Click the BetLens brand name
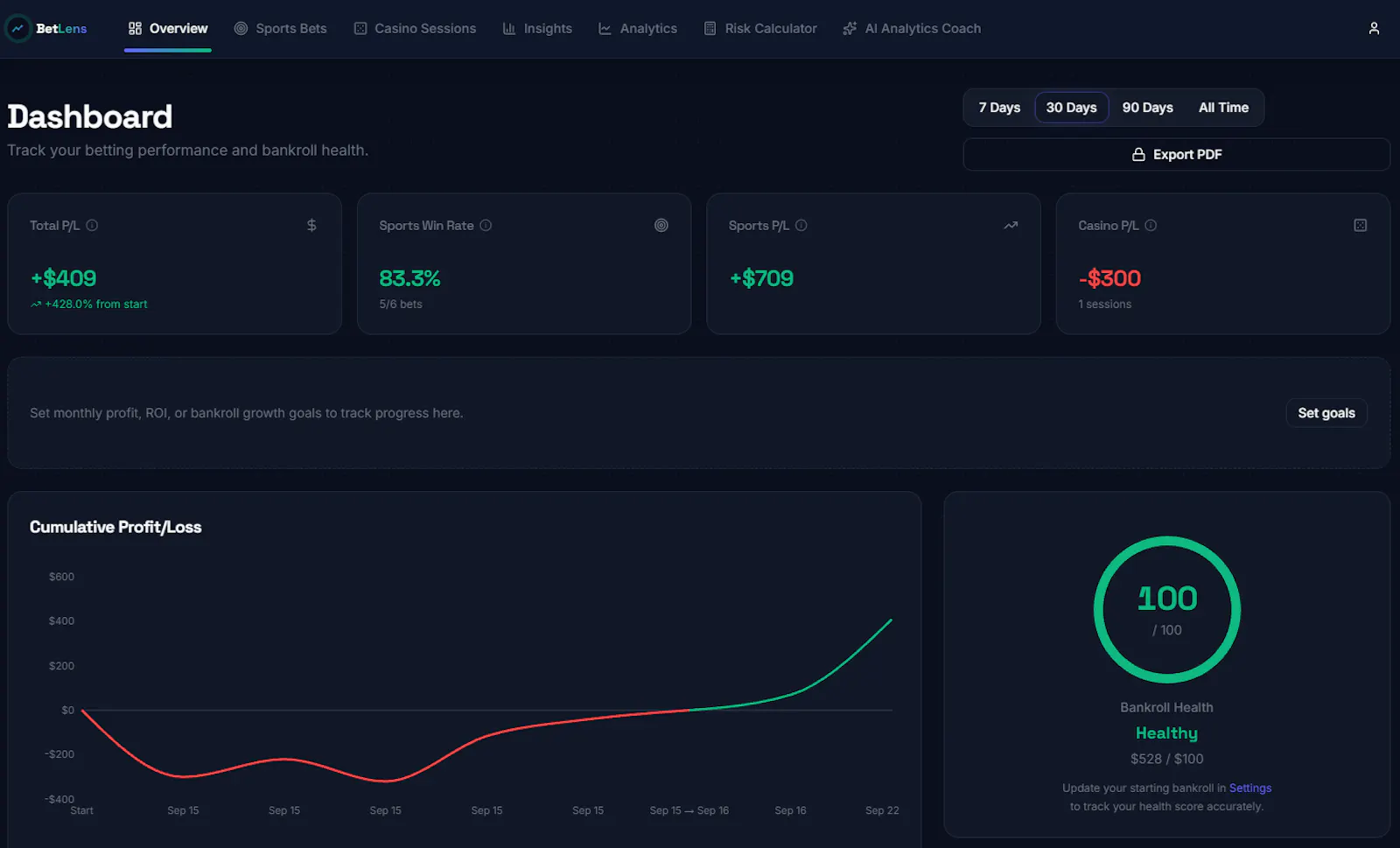This screenshot has height=848, width=1400. click(x=61, y=28)
